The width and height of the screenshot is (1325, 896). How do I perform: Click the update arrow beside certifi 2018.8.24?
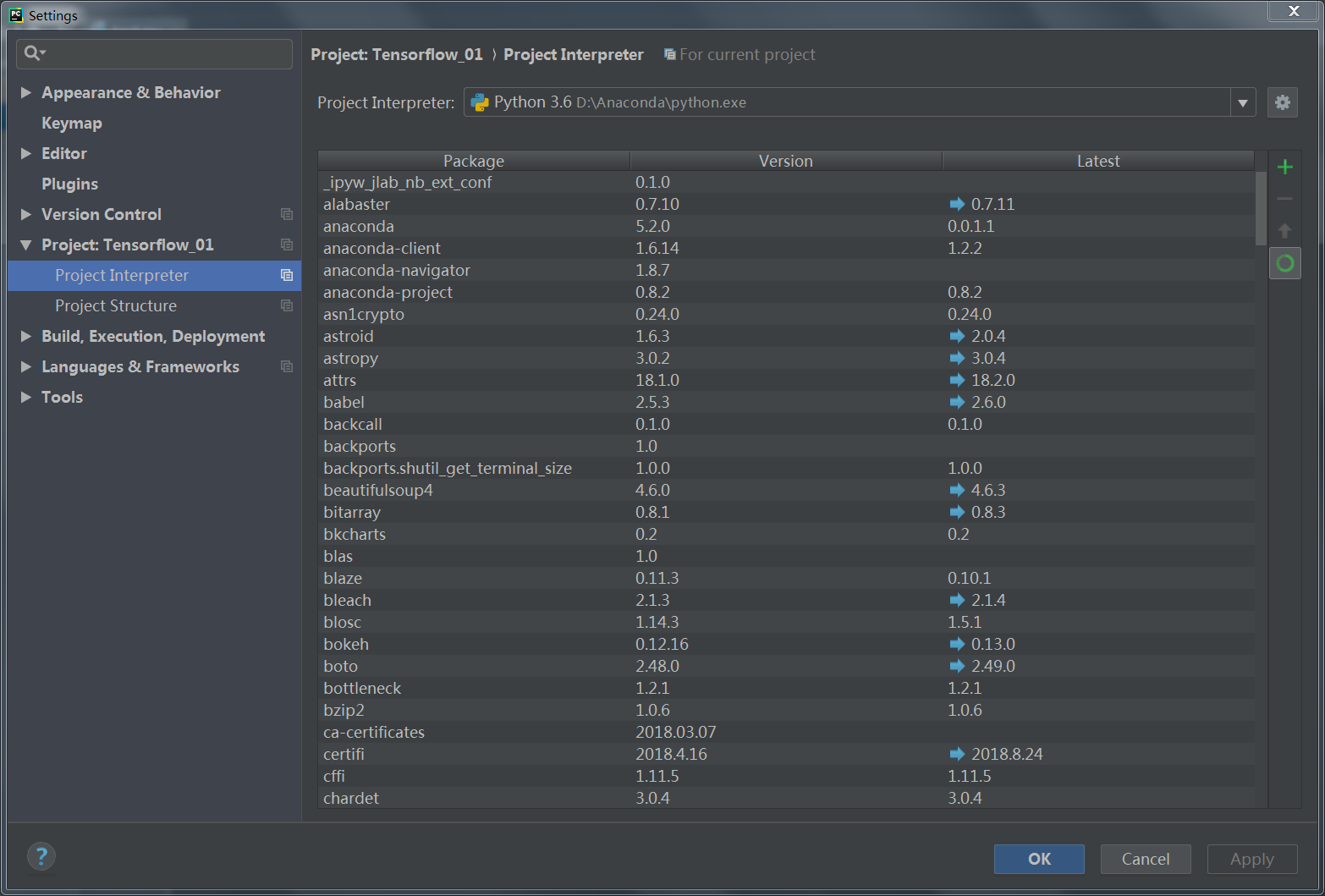[x=957, y=754]
